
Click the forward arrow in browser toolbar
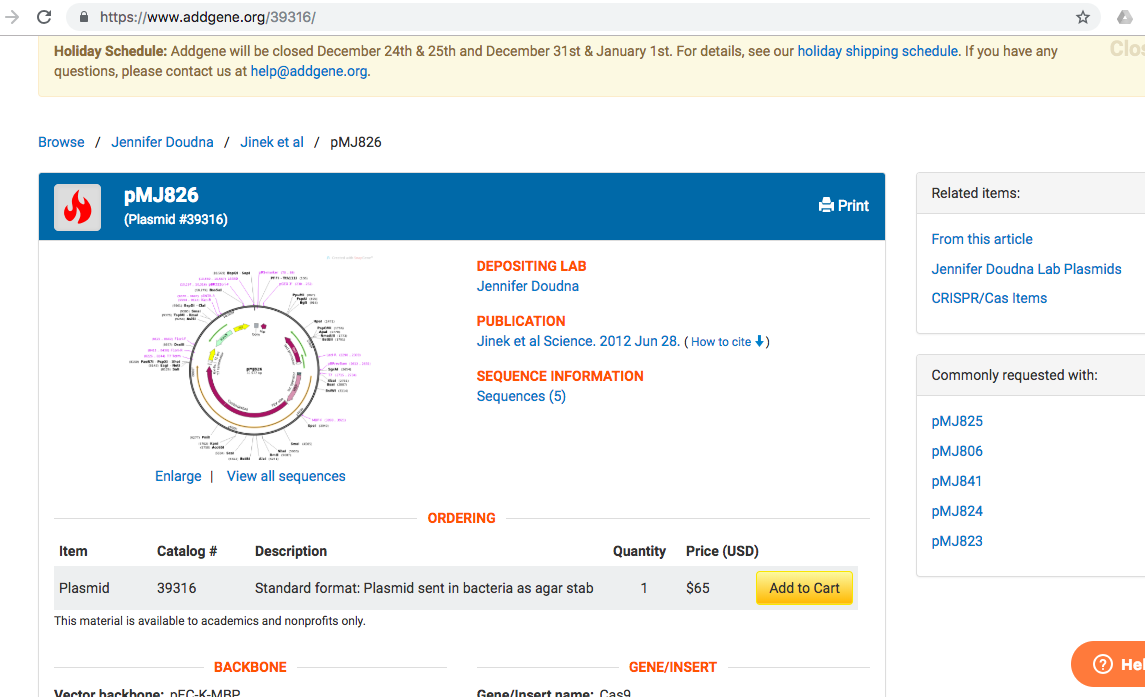pos(11,17)
